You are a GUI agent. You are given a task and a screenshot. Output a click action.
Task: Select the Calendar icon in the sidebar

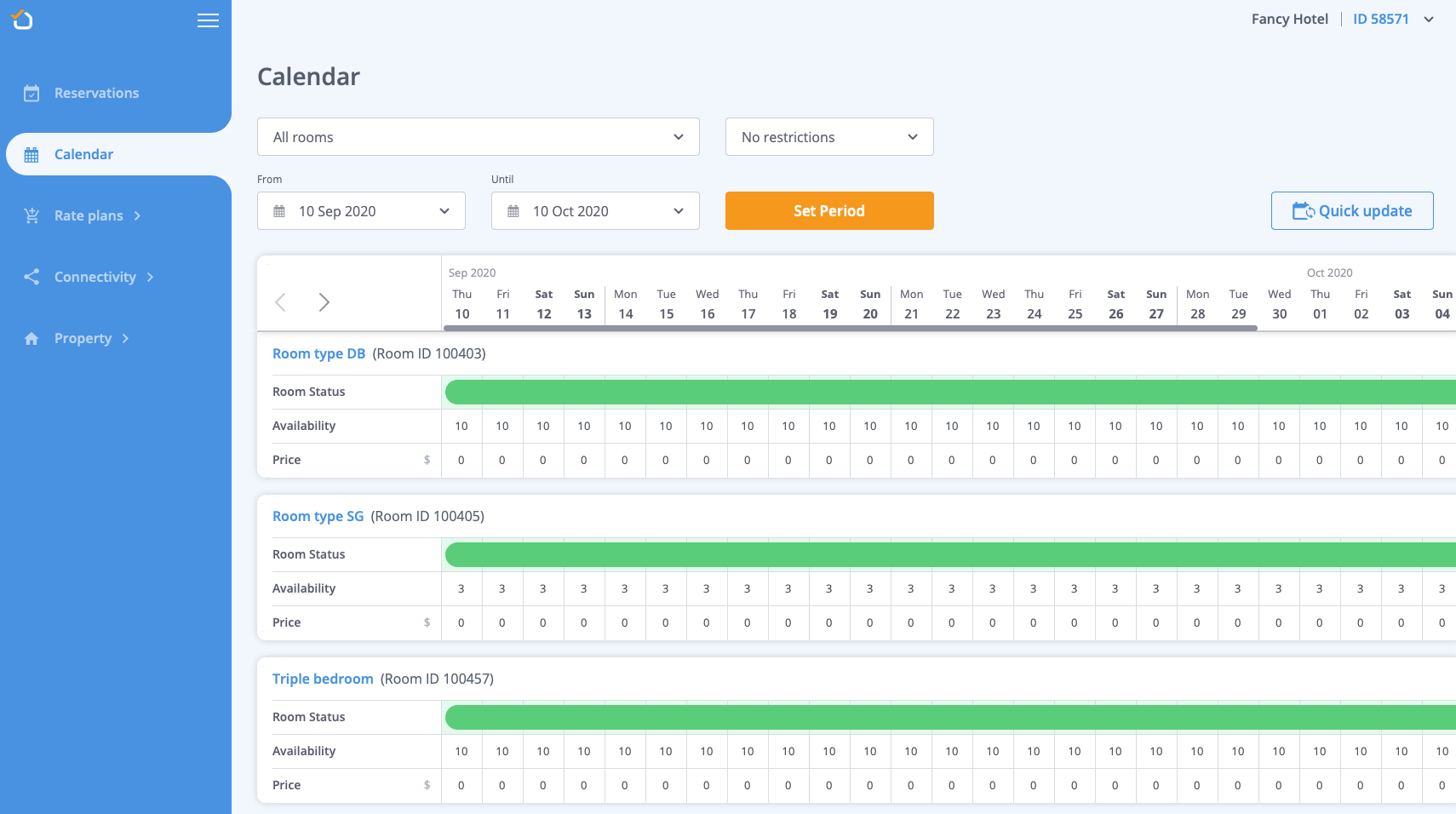coord(31,153)
